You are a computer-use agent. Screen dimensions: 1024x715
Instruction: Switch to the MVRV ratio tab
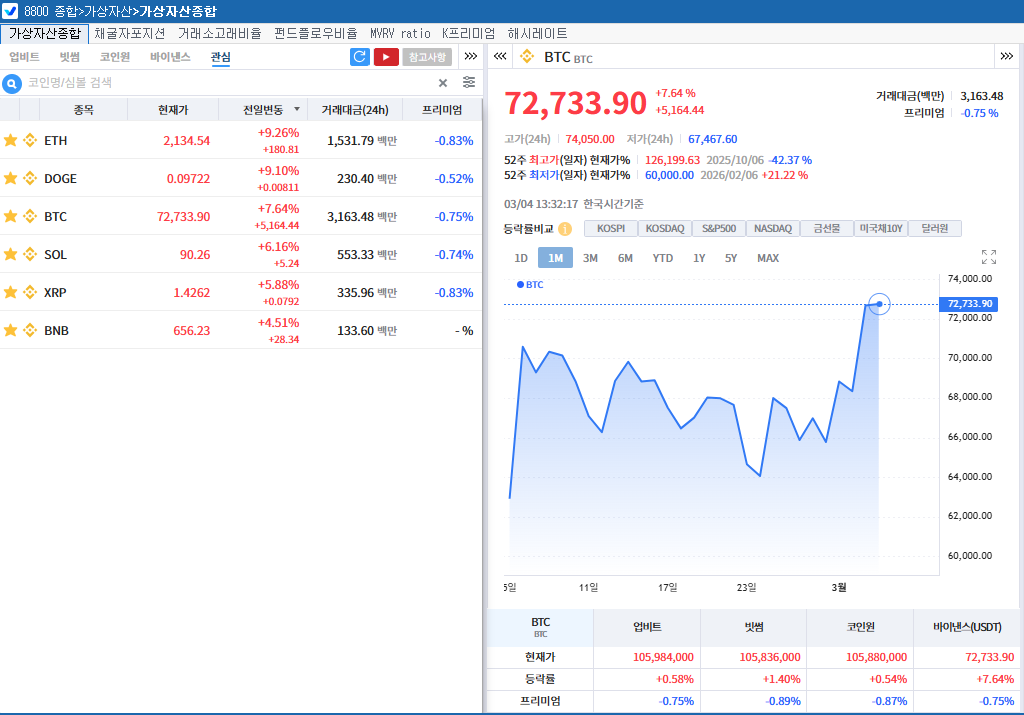click(x=400, y=33)
